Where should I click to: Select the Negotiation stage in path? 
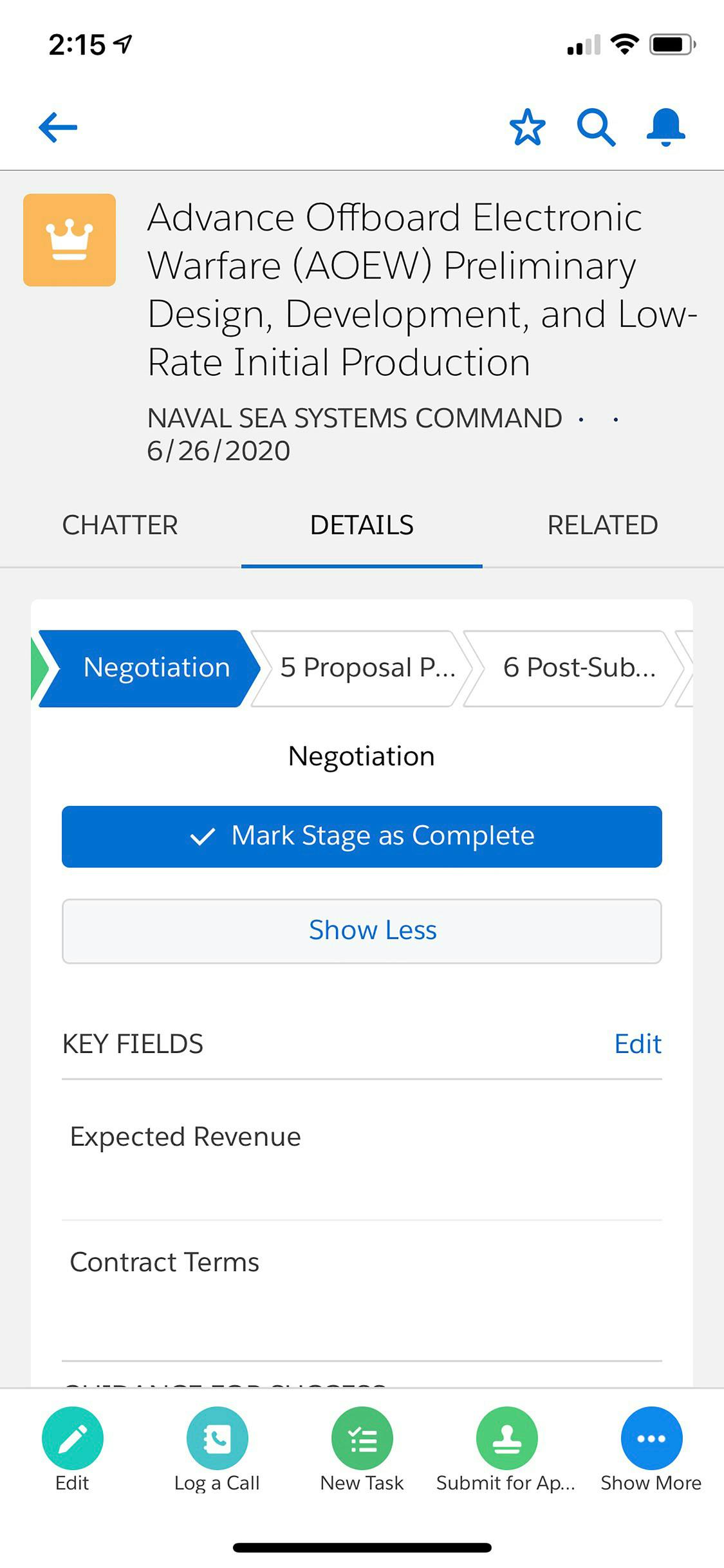pos(149,668)
